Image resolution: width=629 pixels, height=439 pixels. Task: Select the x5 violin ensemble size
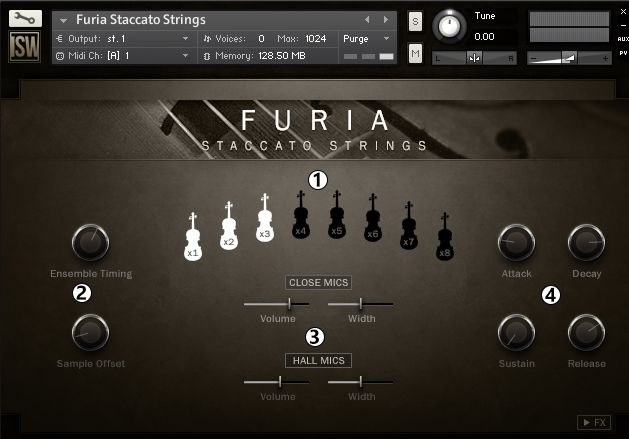tap(337, 215)
